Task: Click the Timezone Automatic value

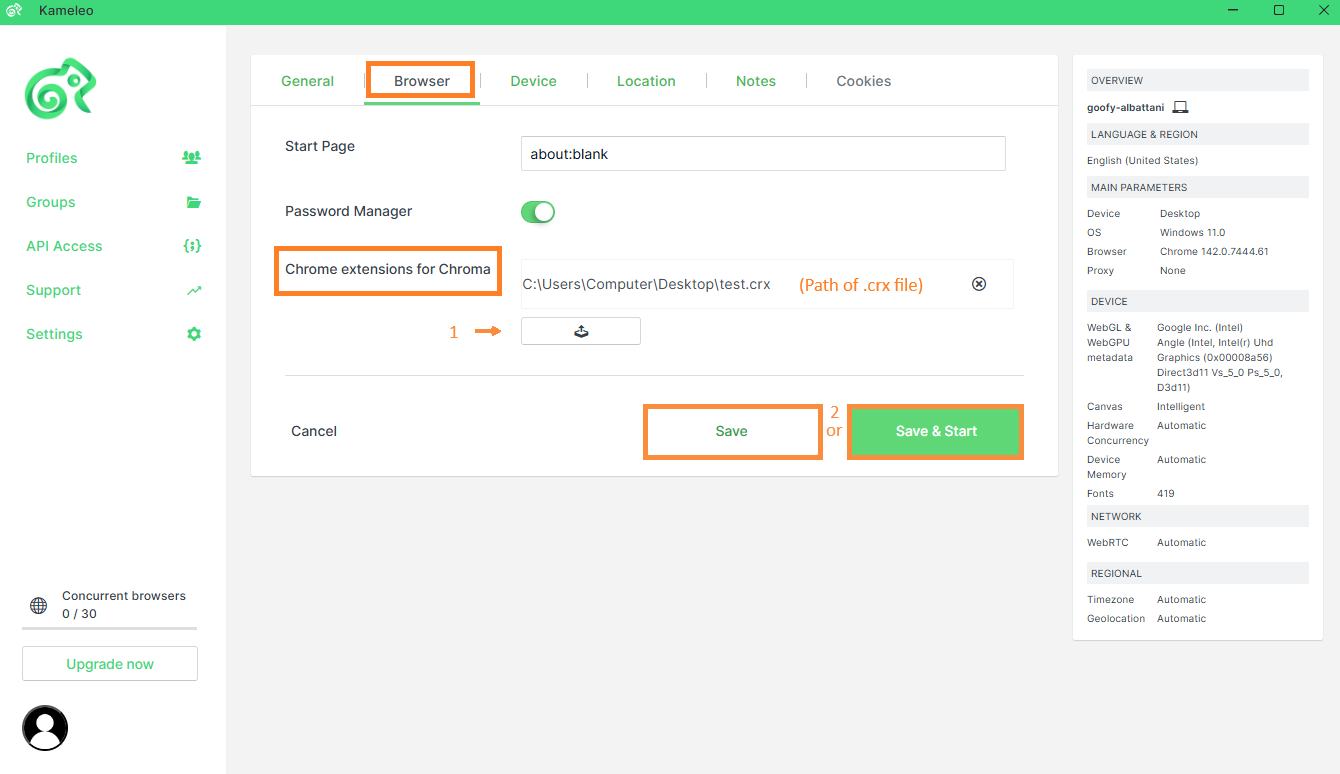Action: coord(1182,600)
